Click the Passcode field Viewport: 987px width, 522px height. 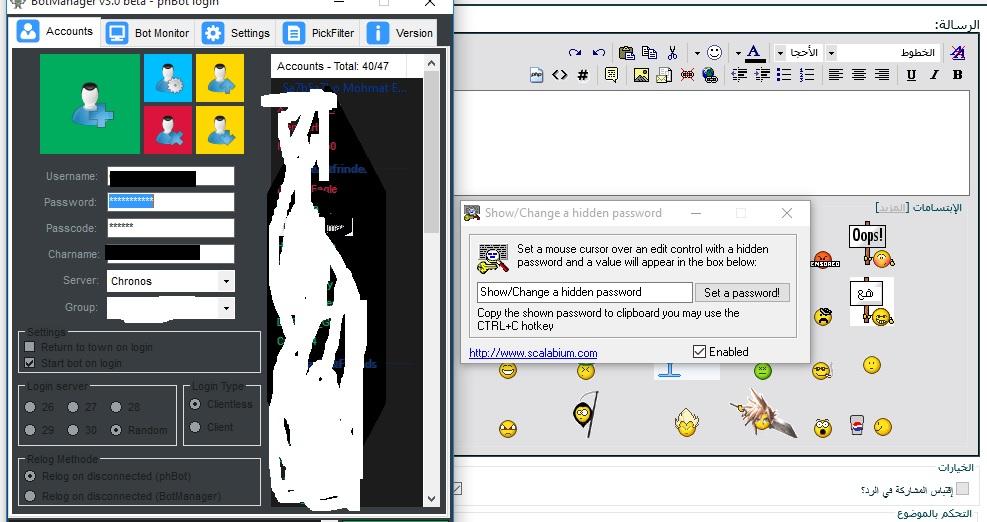pos(171,227)
